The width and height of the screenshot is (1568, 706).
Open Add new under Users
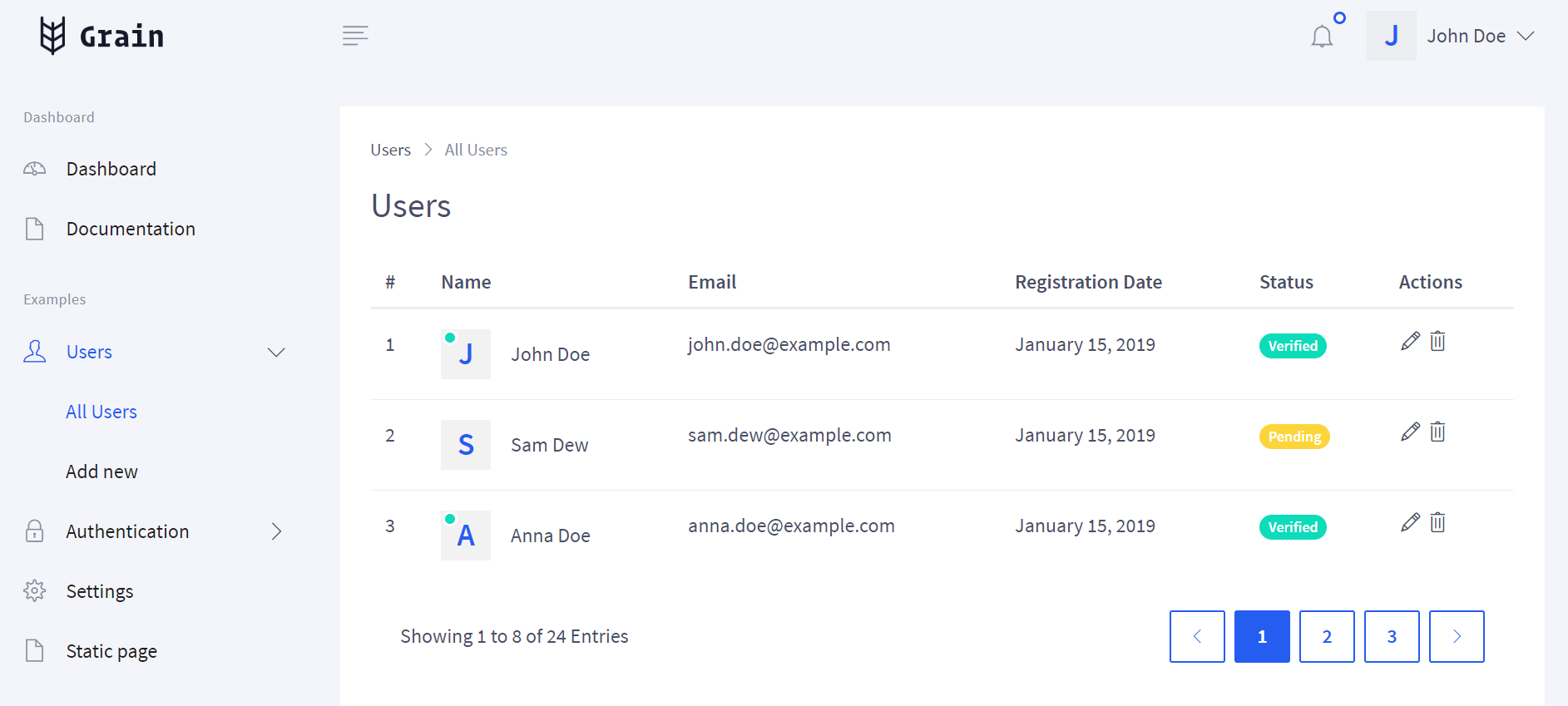[x=101, y=471]
